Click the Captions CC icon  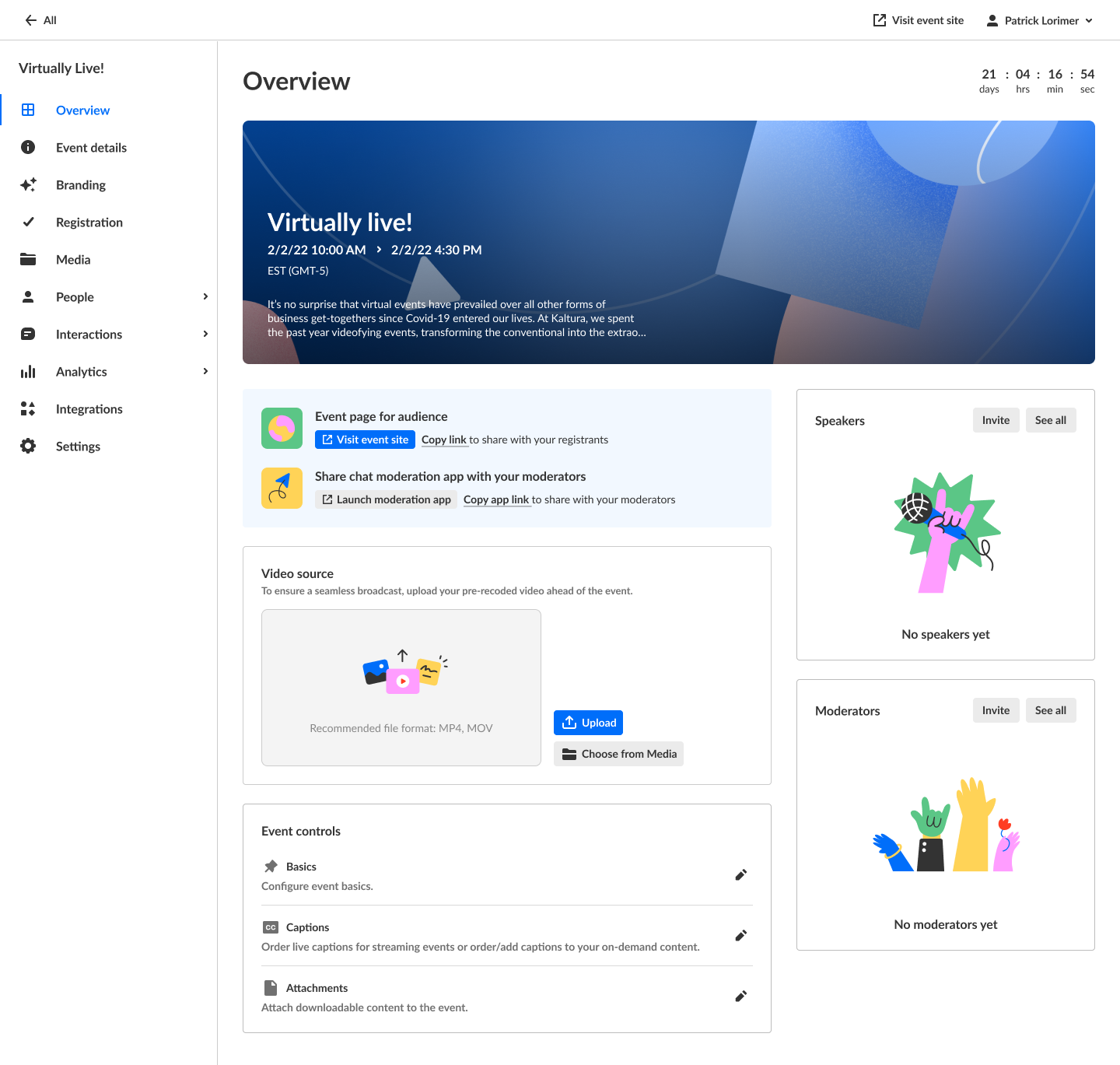(x=271, y=927)
